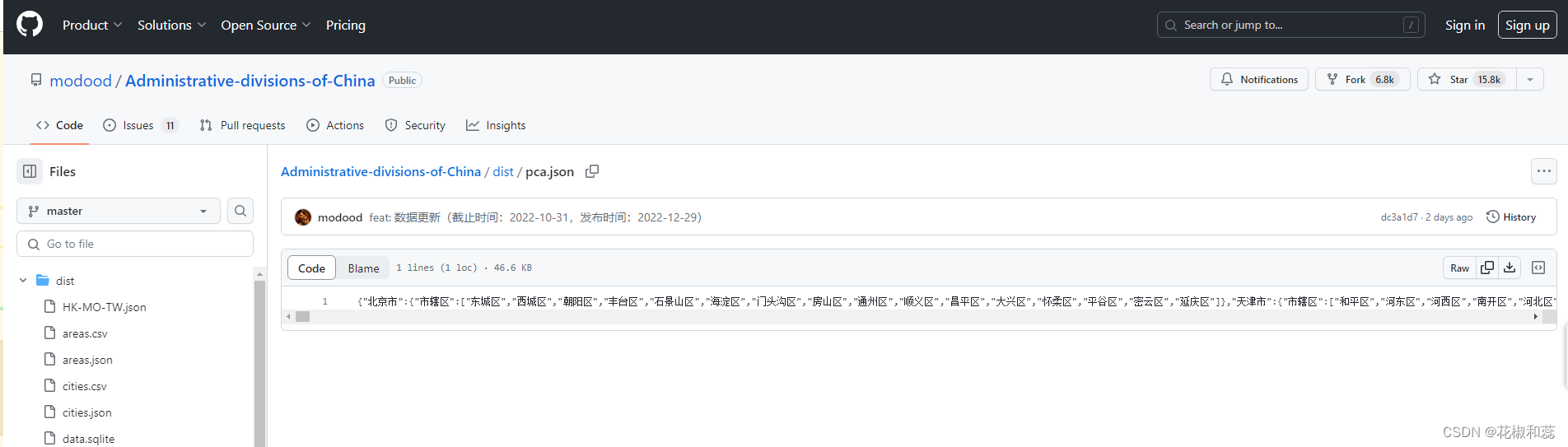Expand the star lists dropdown arrow
Viewport: 1568px width, 447px height.
(x=1530, y=79)
